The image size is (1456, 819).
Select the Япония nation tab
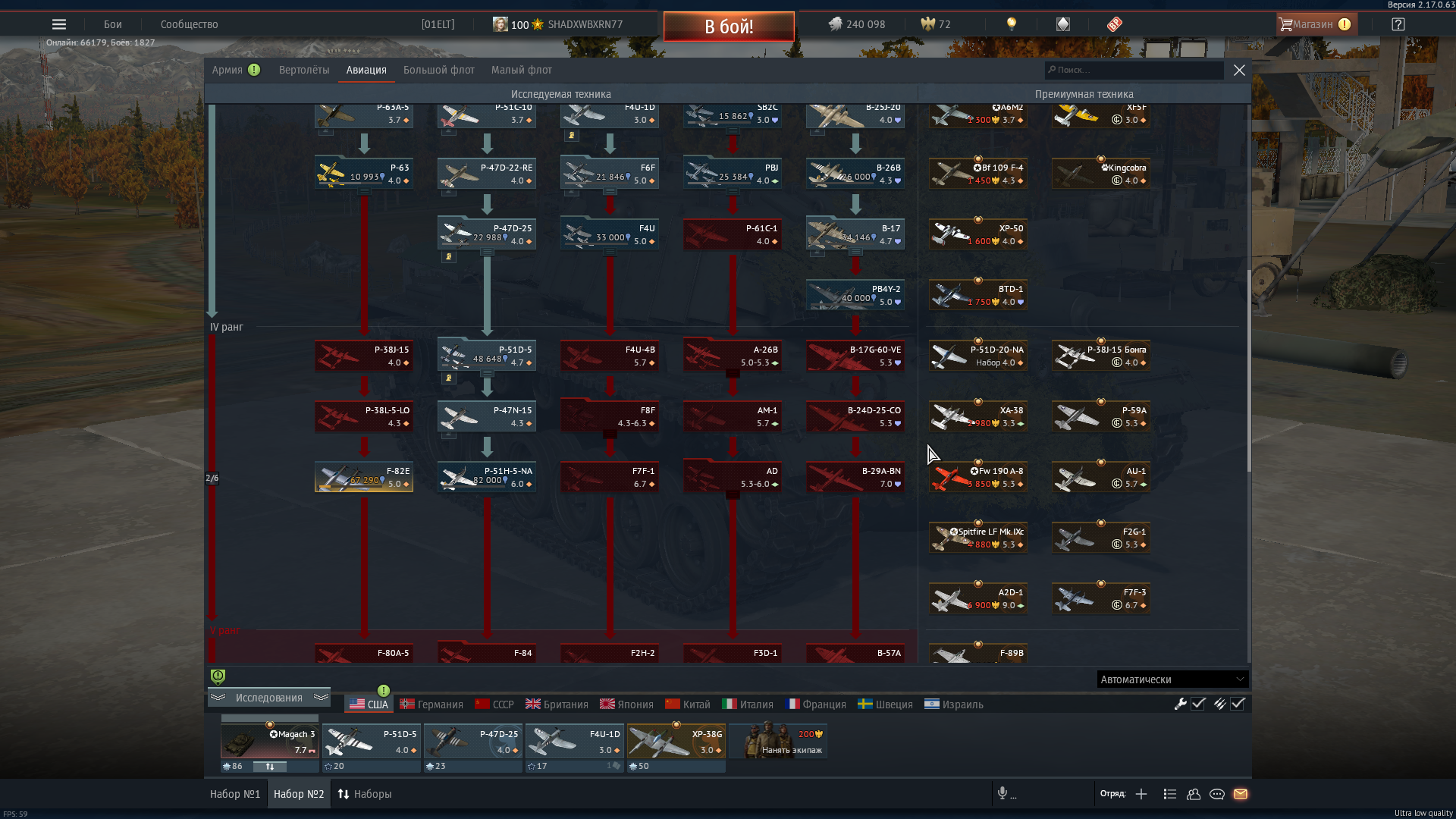click(x=627, y=704)
